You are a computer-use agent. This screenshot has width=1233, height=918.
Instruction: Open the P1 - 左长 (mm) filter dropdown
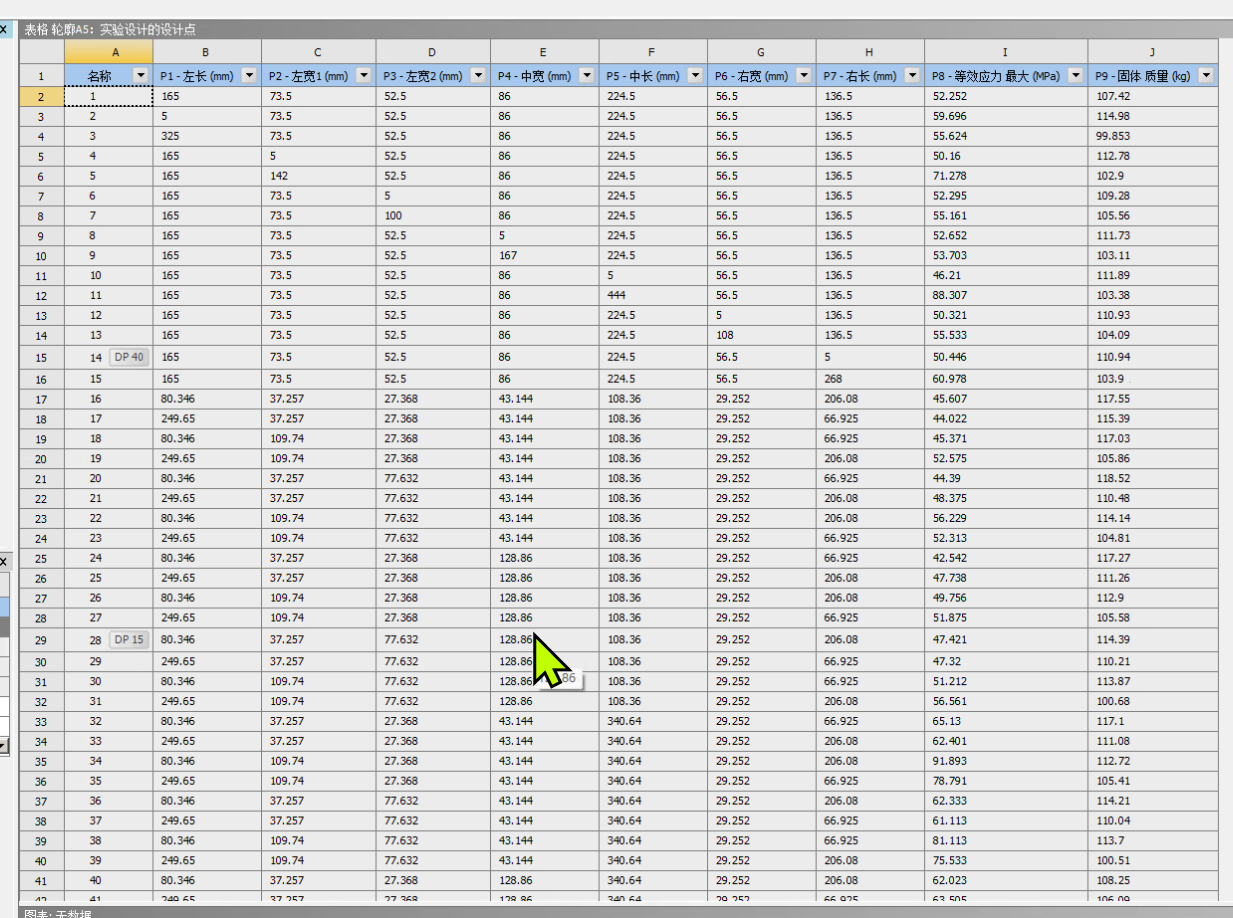click(x=249, y=76)
